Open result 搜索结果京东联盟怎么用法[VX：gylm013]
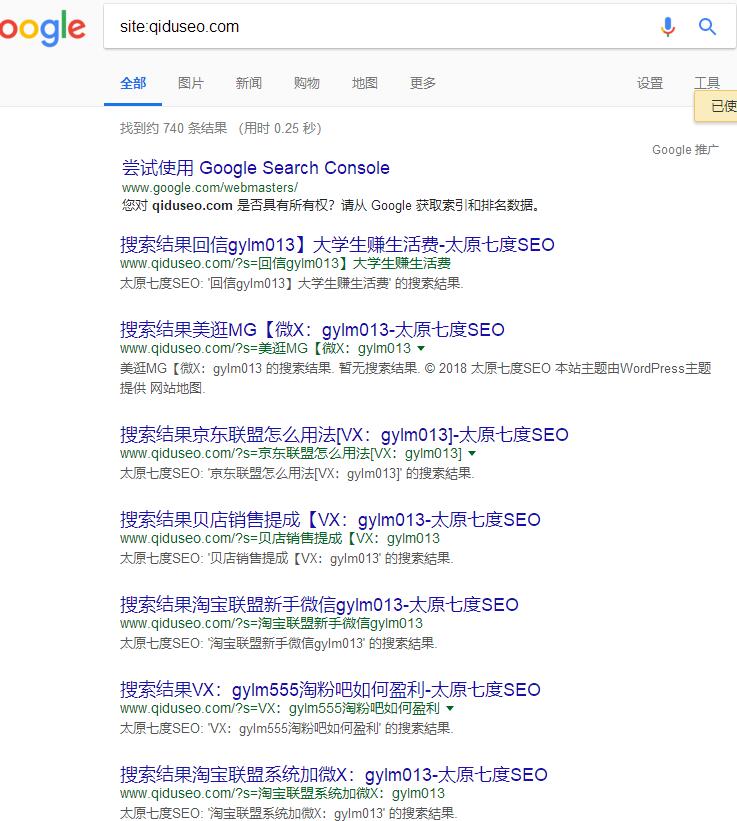 [x=344, y=435]
